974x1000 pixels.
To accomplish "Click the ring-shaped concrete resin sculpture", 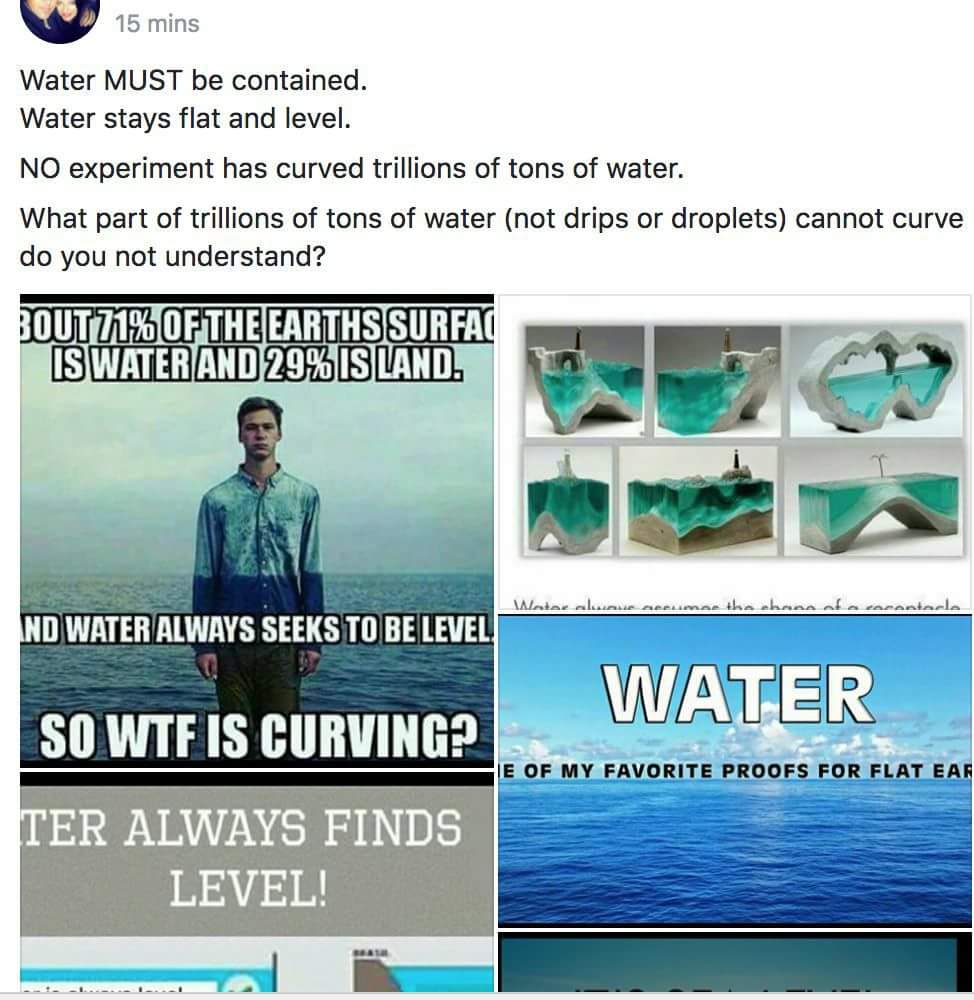I will (x=876, y=381).
